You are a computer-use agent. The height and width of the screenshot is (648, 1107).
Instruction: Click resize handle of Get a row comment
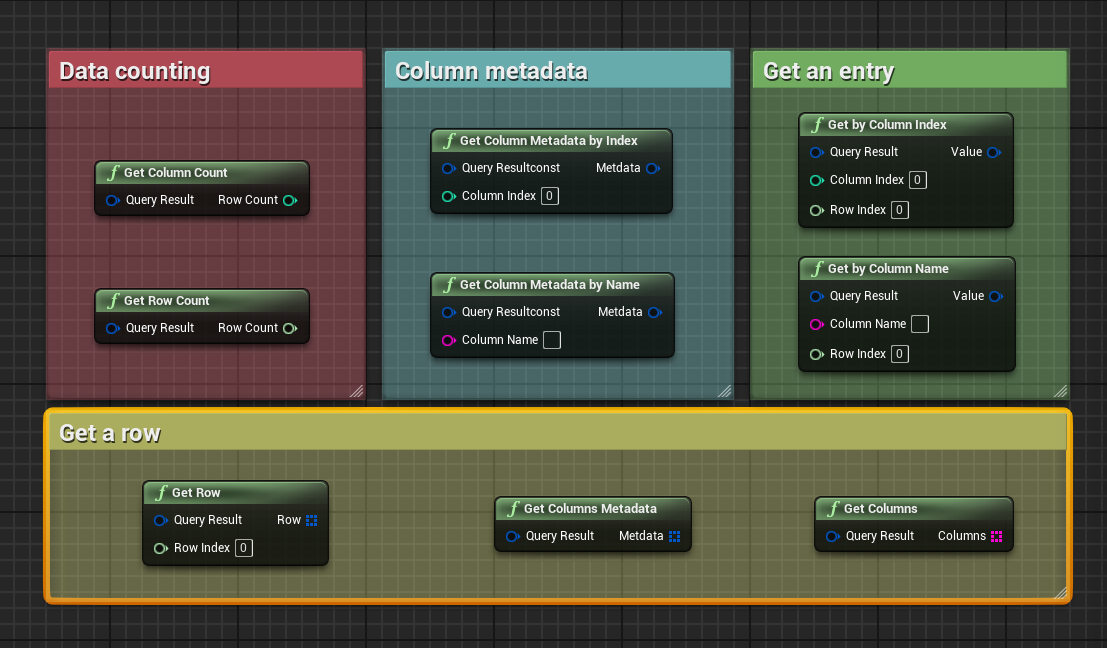coord(1060,593)
